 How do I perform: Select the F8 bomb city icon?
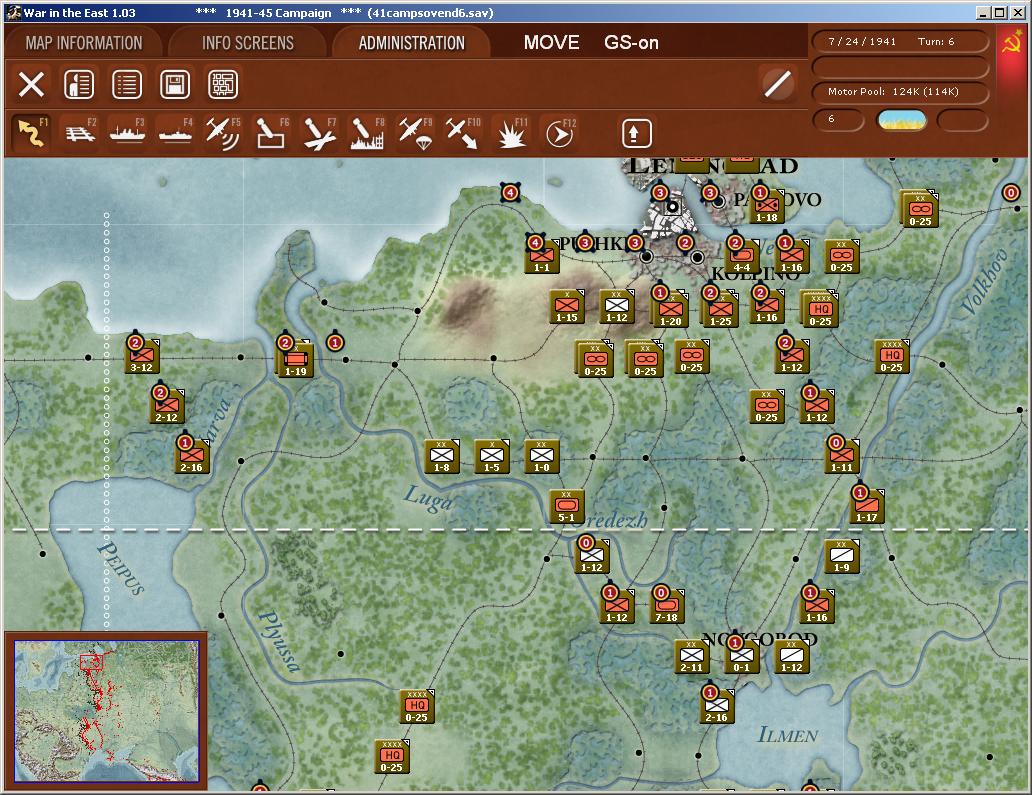tap(367, 132)
